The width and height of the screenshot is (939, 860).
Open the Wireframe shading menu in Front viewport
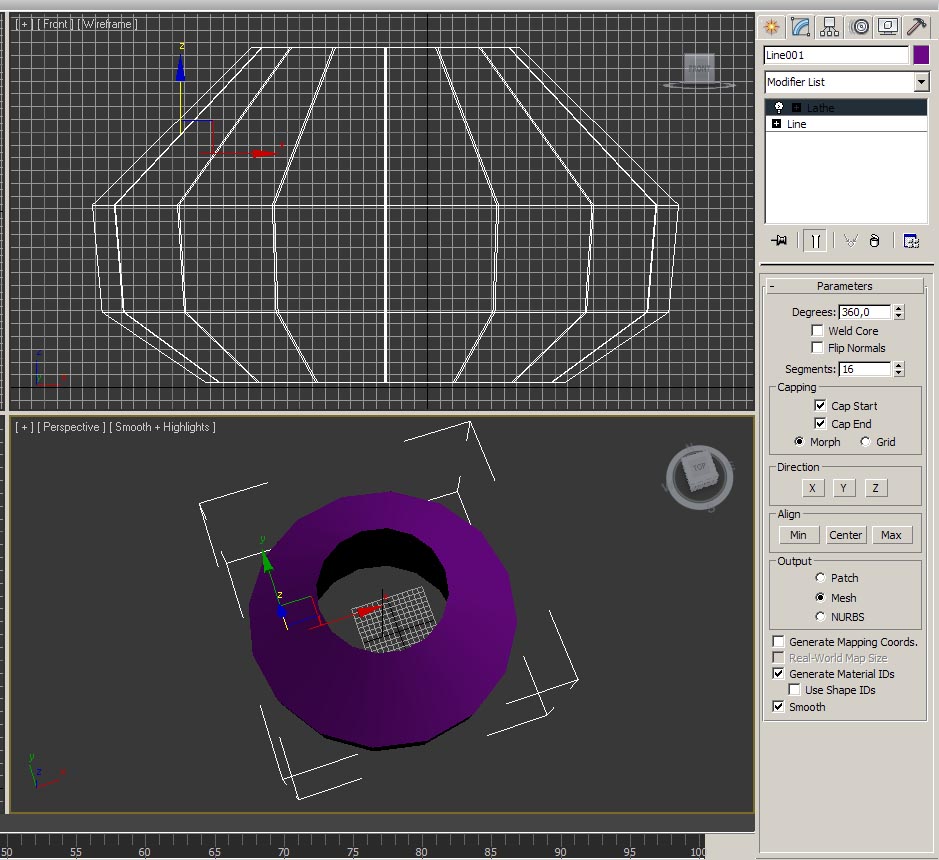[108, 24]
